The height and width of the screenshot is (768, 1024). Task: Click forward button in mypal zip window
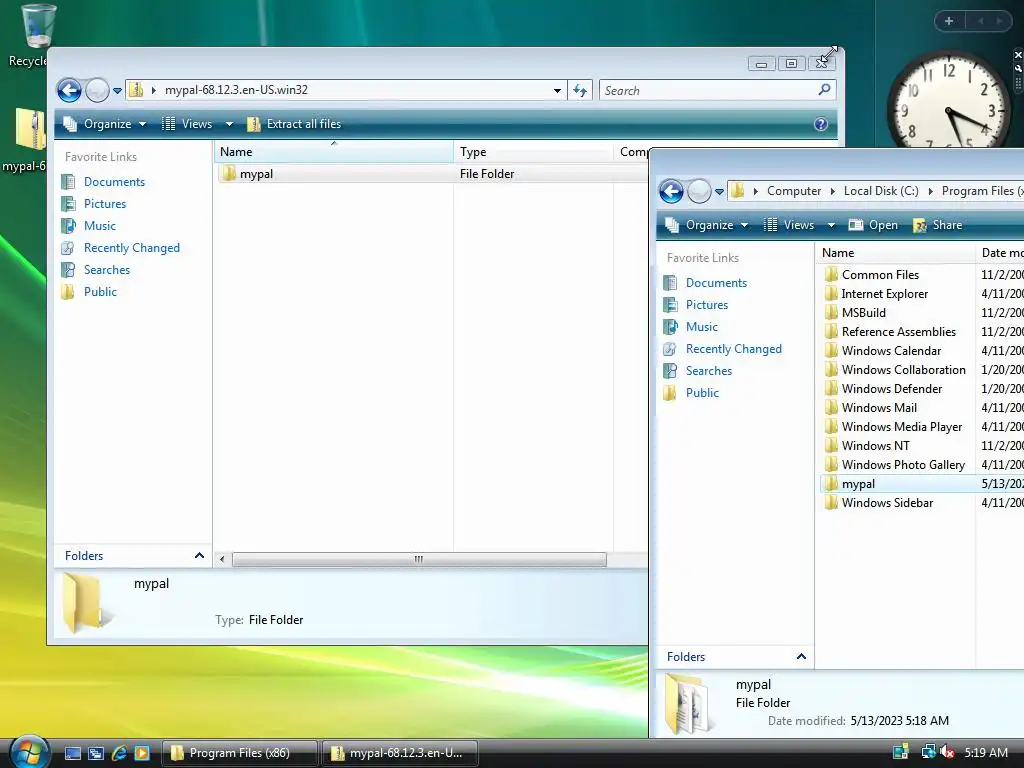click(97, 90)
